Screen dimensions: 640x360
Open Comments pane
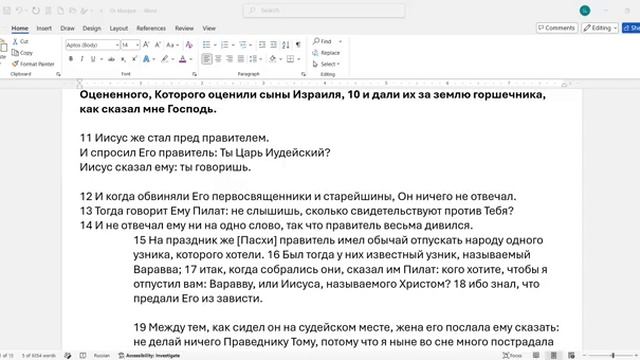(x=557, y=28)
